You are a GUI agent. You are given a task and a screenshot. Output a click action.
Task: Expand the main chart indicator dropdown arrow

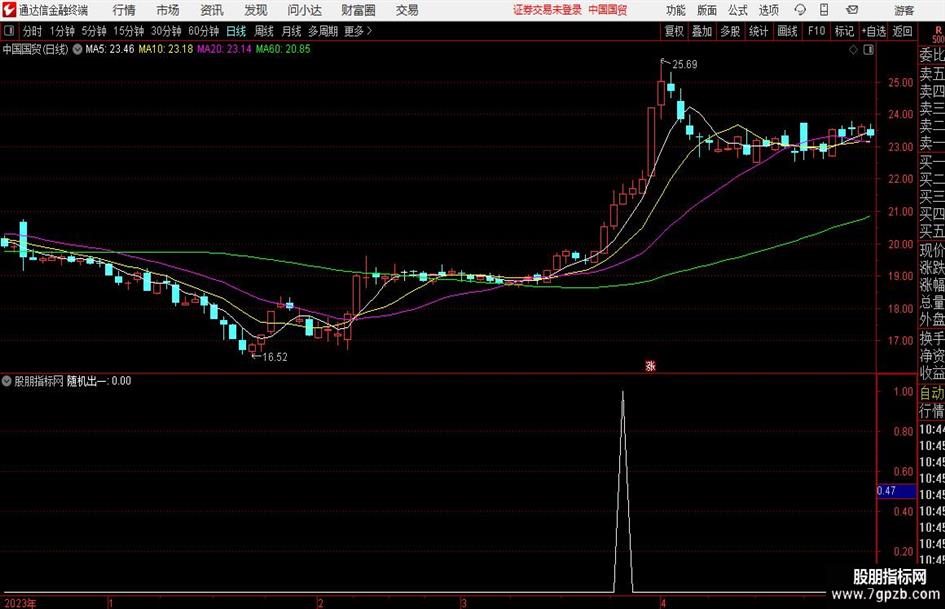click(x=77, y=49)
